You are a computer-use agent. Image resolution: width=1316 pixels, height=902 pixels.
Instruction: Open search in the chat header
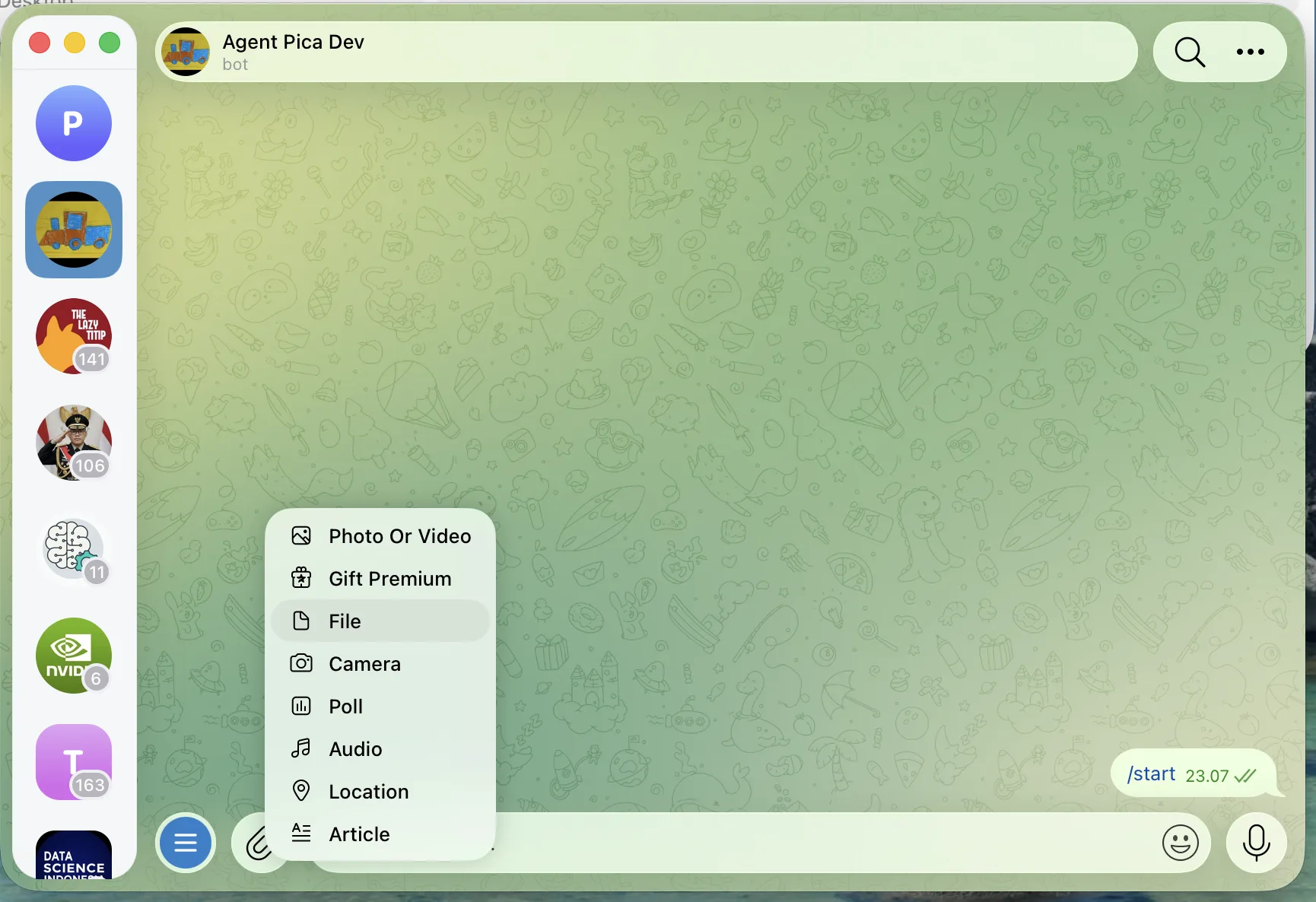[1190, 52]
